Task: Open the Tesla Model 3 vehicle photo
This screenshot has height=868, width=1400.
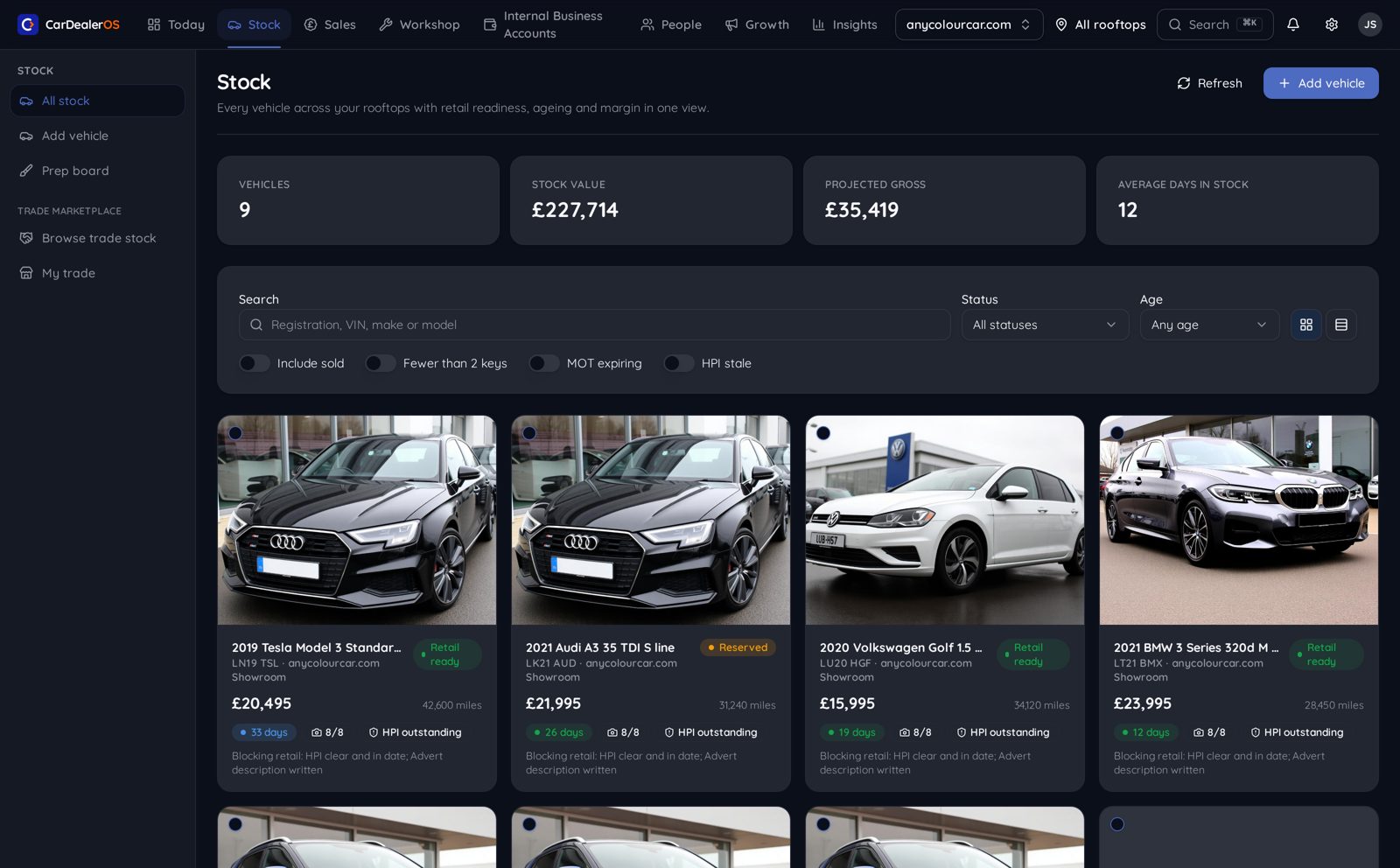Action: [x=357, y=520]
